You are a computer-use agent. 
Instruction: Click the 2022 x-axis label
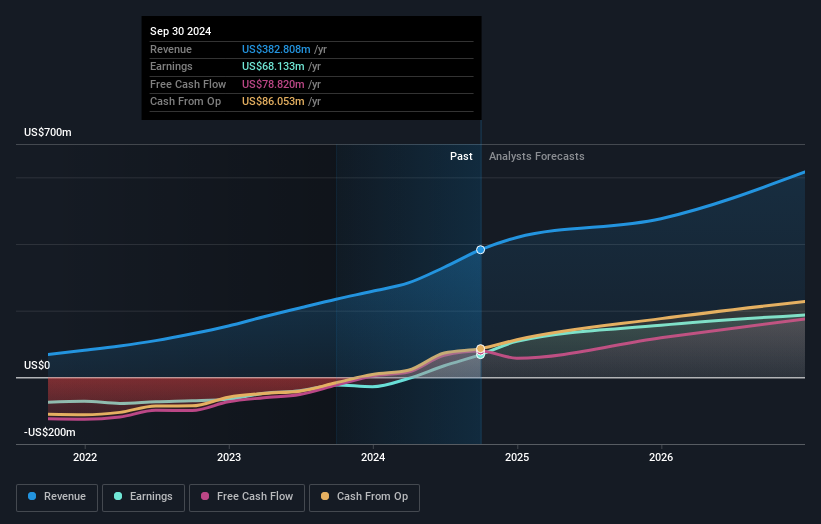85,458
